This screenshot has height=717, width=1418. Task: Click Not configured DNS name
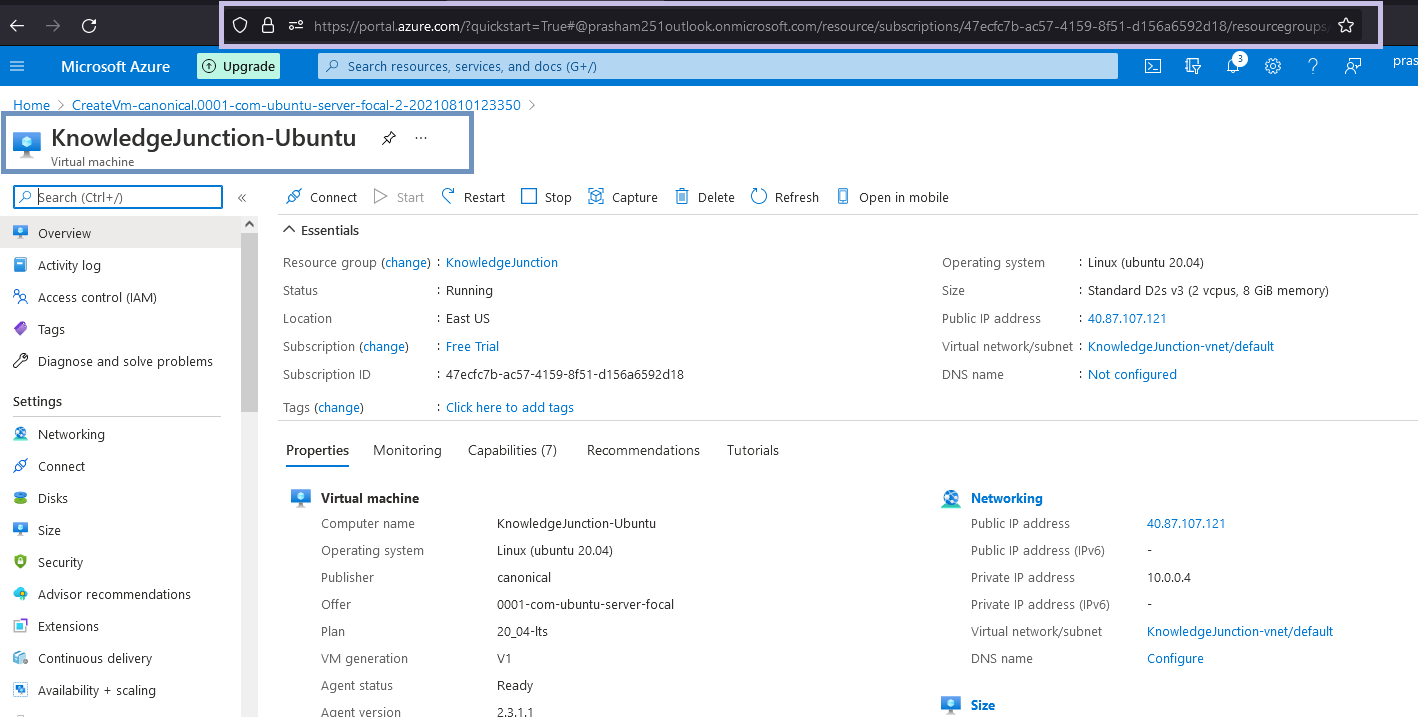click(1132, 374)
